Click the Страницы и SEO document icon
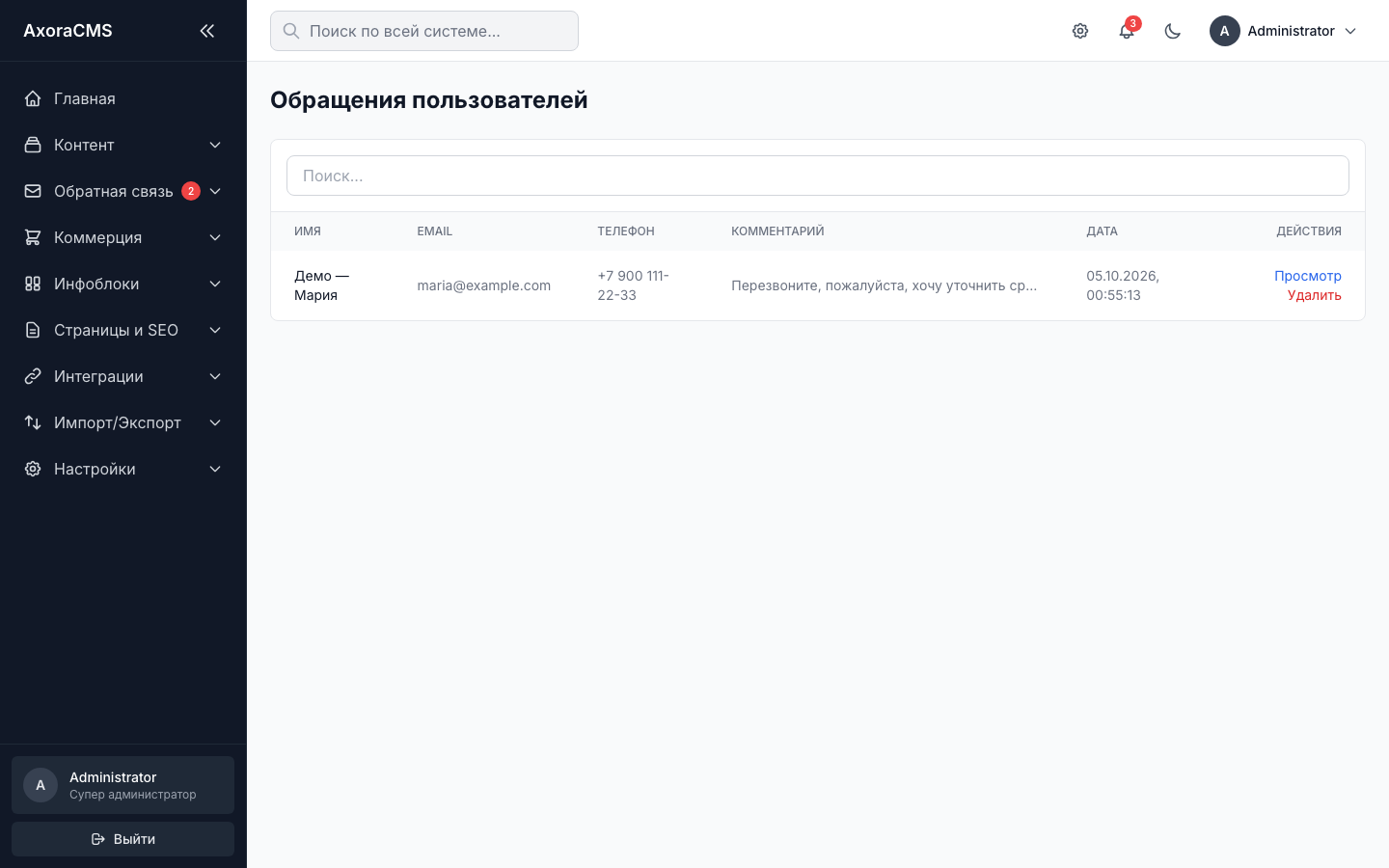1389x868 pixels. point(33,330)
